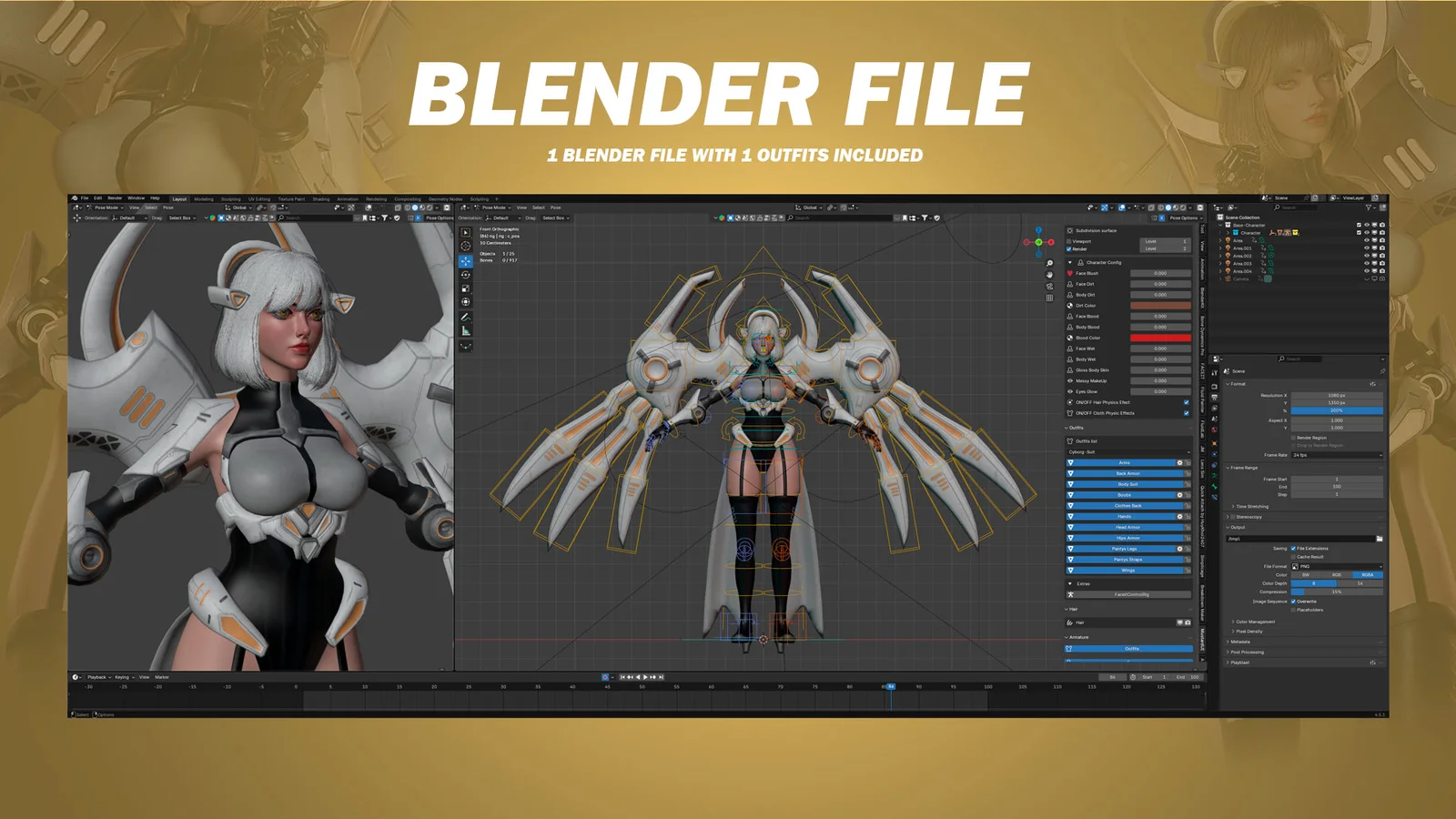Click the output folder browse icon
1456x819 pixels.
coord(1380,539)
